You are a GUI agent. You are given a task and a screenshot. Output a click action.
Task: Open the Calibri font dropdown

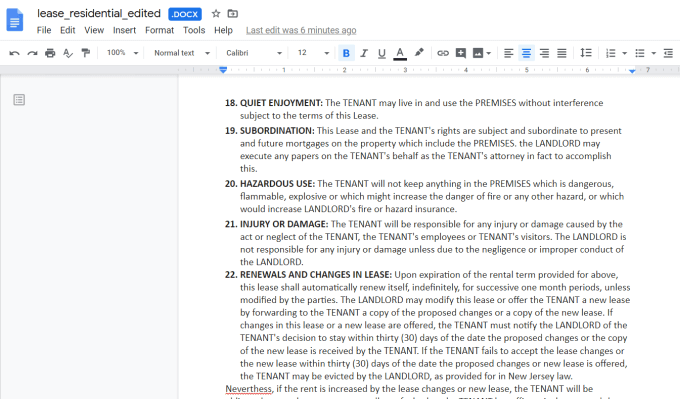coord(254,53)
